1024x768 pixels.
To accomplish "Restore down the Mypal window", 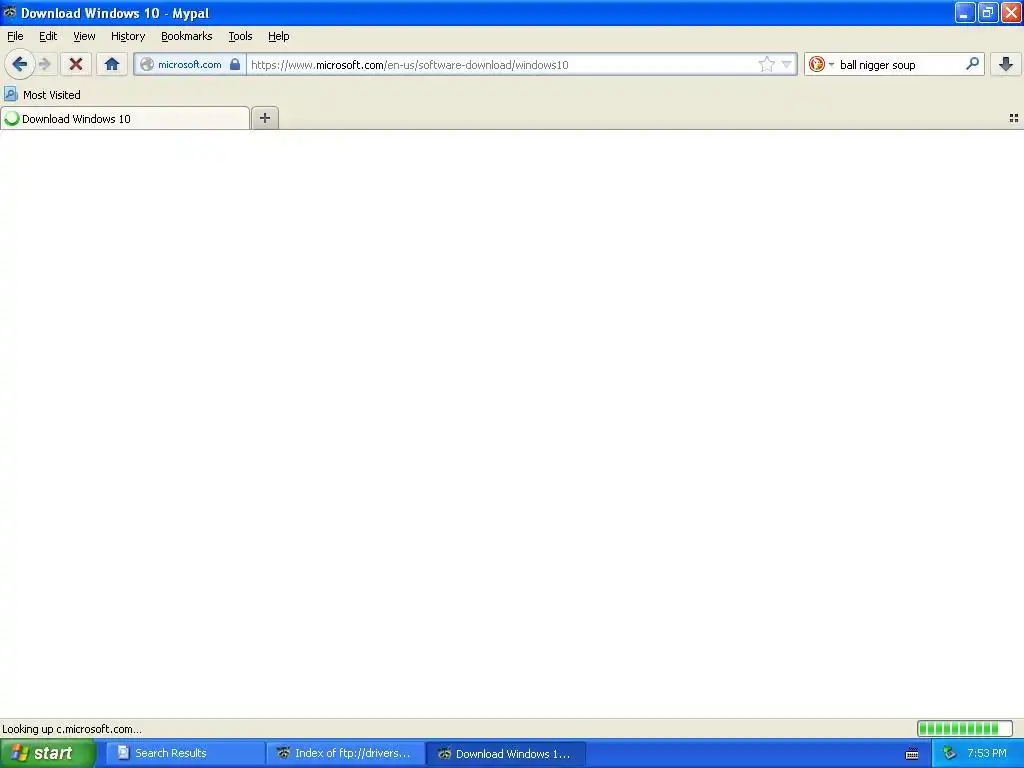I will [987, 12].
